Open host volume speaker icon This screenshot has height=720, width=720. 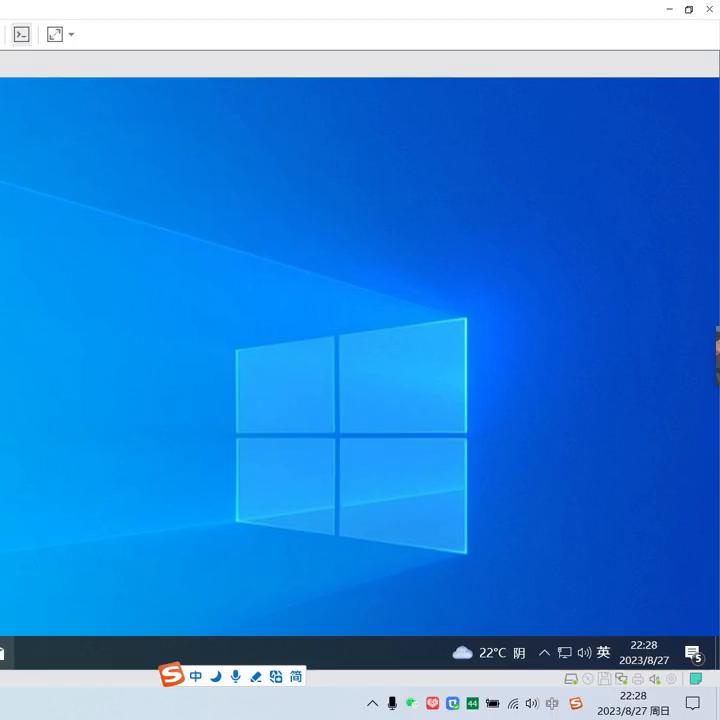point(532,703)
